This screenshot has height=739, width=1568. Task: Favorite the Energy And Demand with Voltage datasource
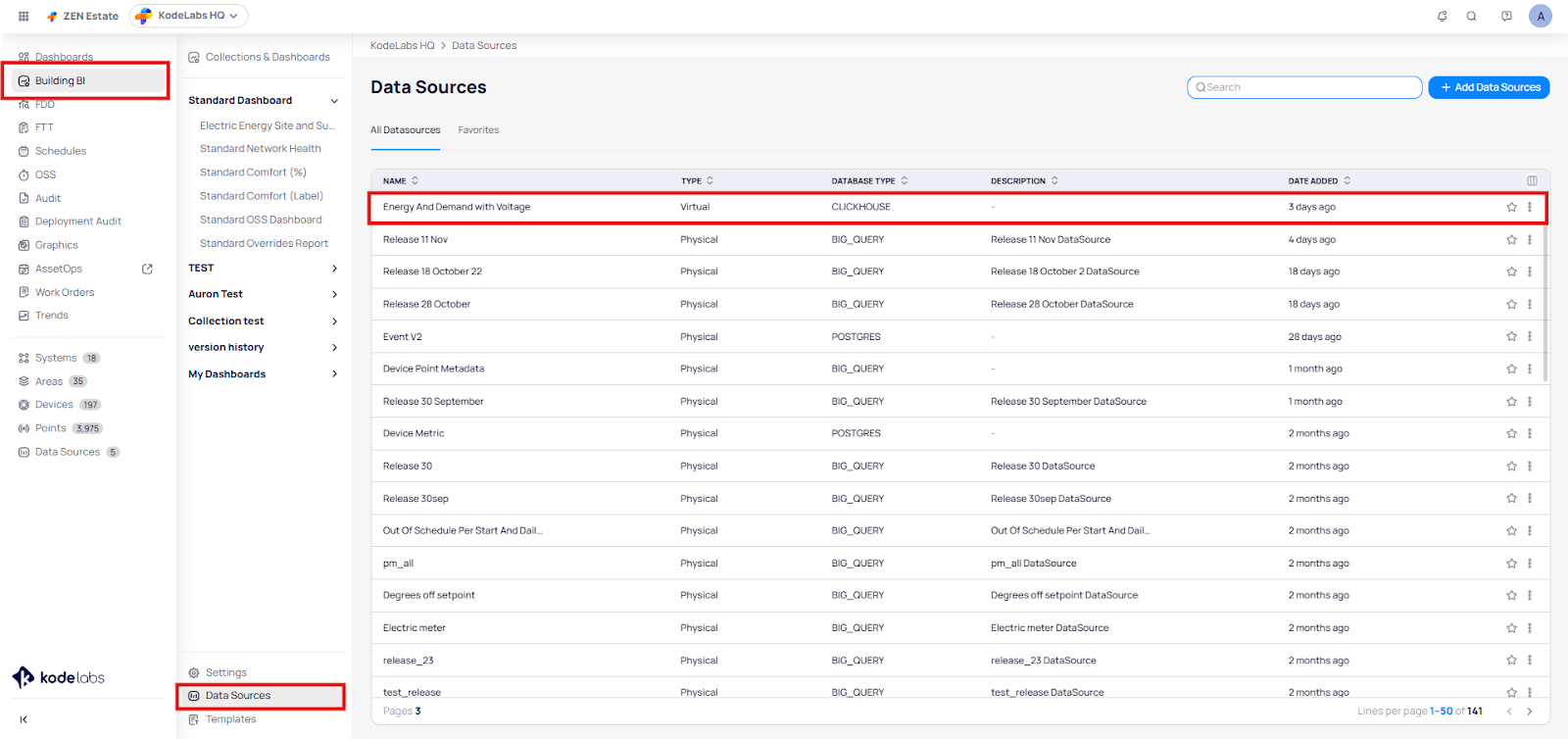pyautogui.click(x=1511, y=207)
